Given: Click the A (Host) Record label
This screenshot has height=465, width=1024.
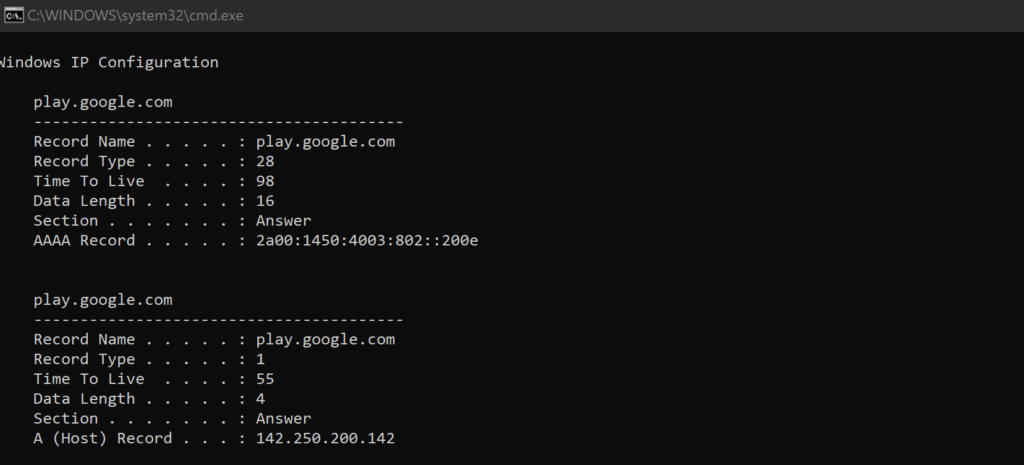Looking at the screenshot, I should 103,438.
